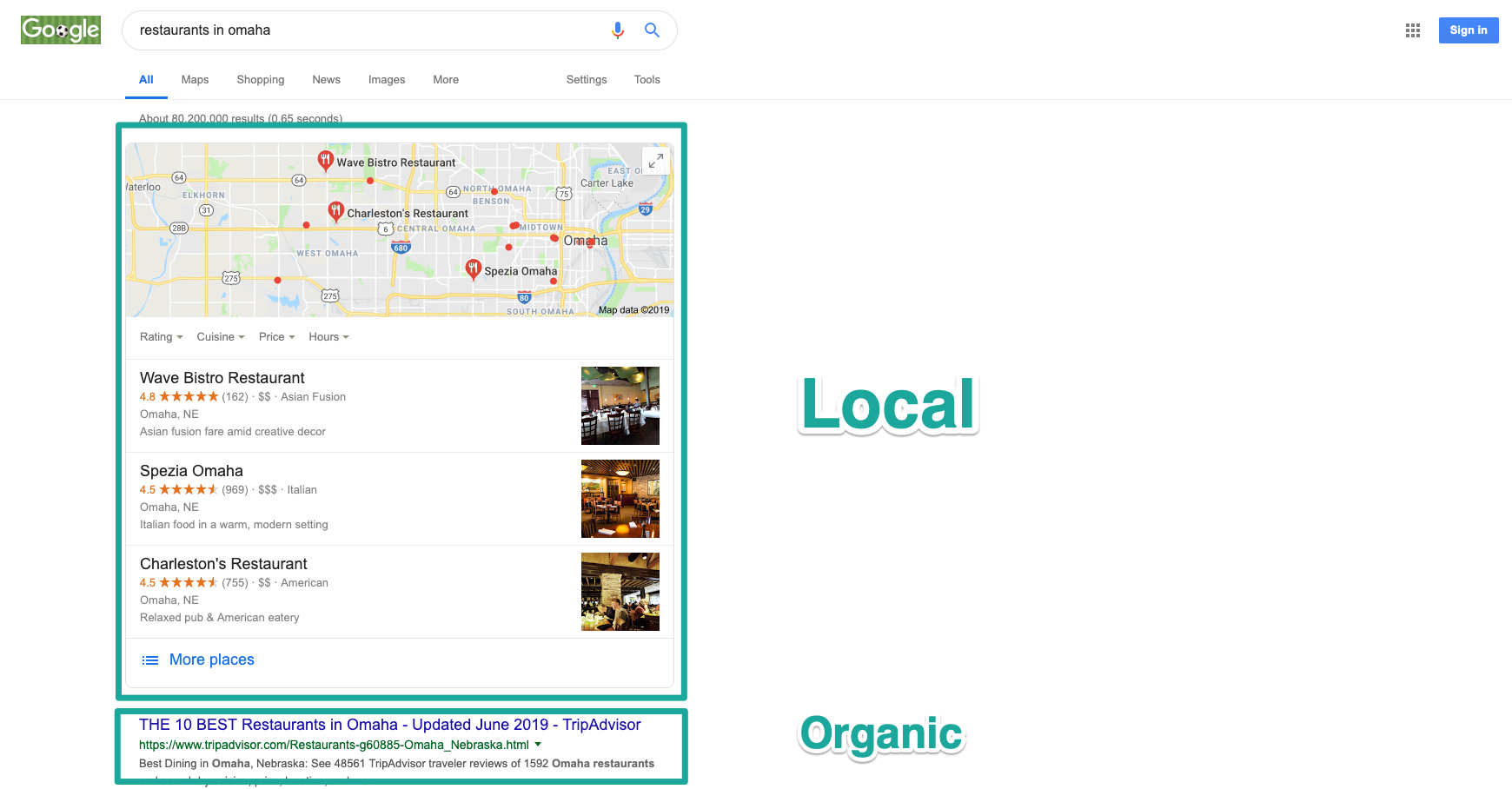
Task: Open the Charleston's Restaurant photo thumbnail
Action: click(620, 592)
